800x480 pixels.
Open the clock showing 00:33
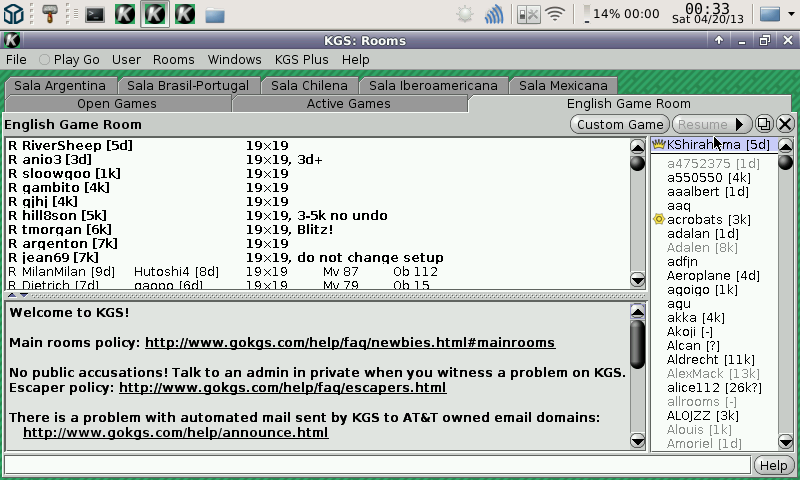708,14
